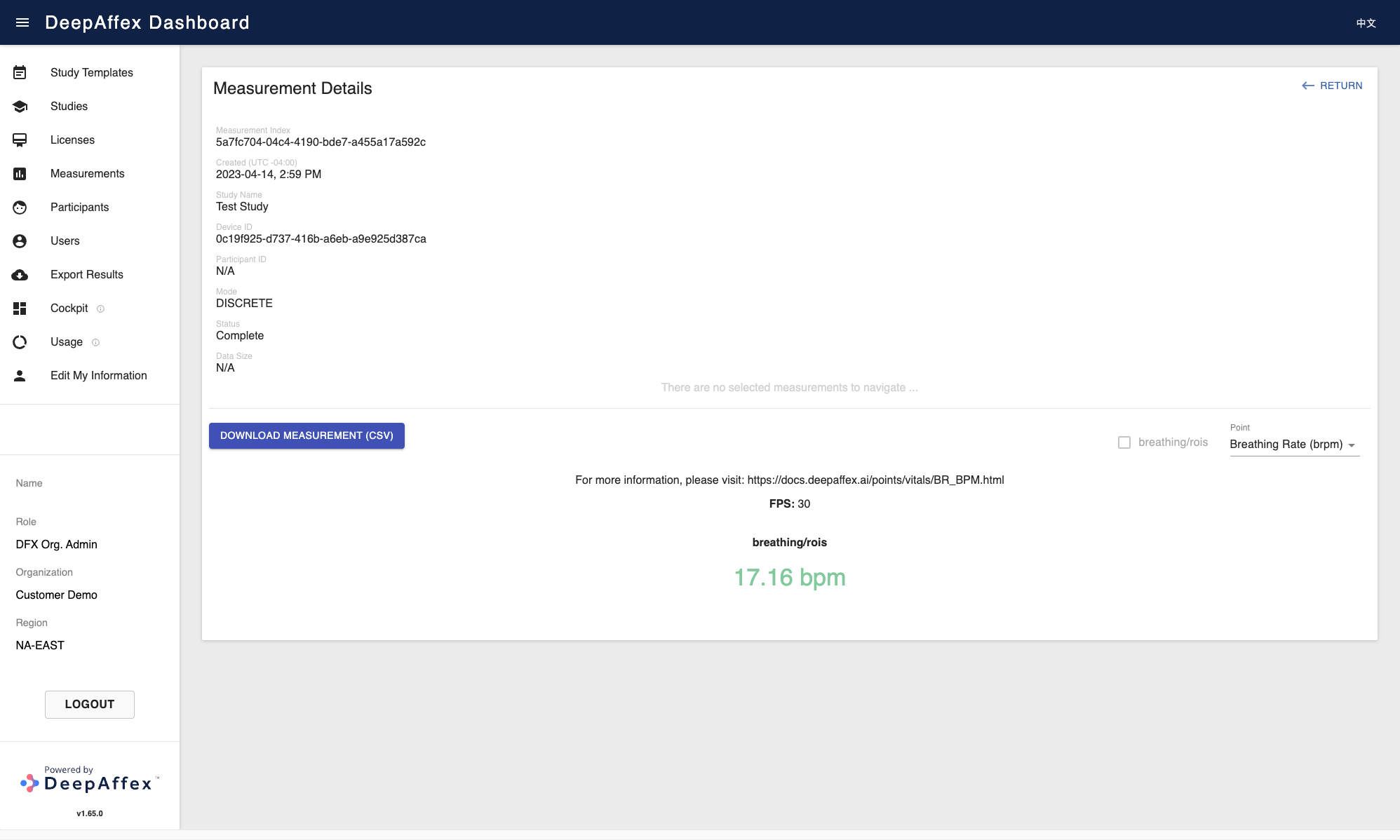The width and height of the screenshot is (1400, 840).
Task: Click the v1.65.0 version label
Action: 90,813
